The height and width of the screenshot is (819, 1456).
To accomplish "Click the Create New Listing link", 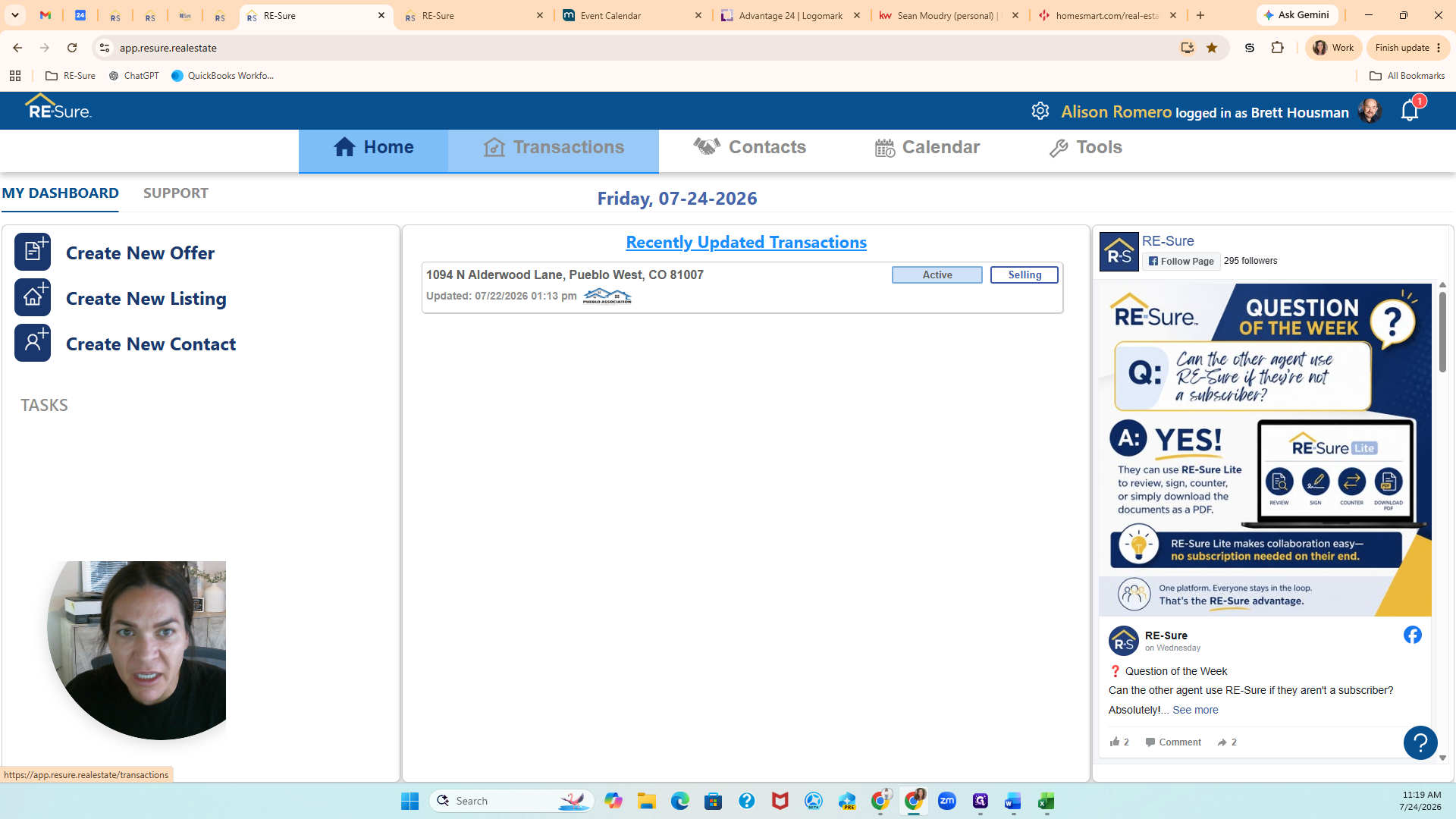I will (x=146, y=299).
